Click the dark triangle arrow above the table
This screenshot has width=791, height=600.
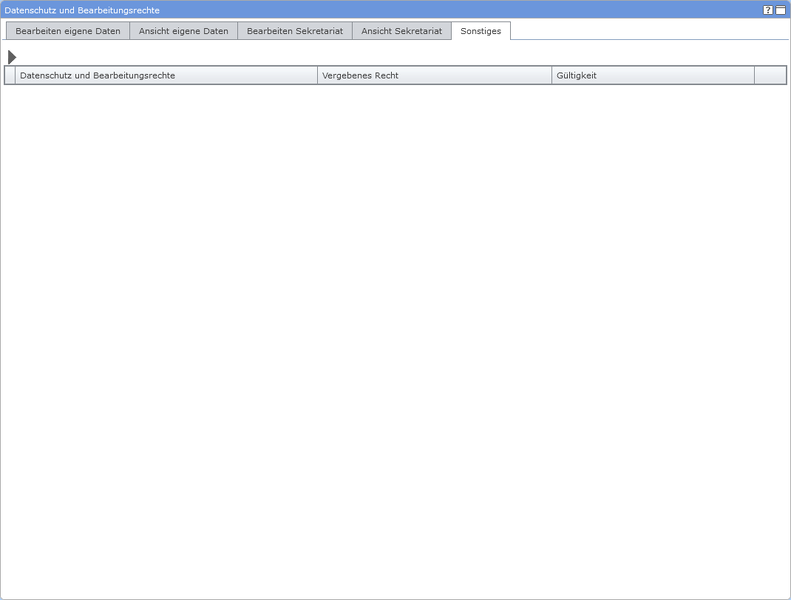pos(12,57)
